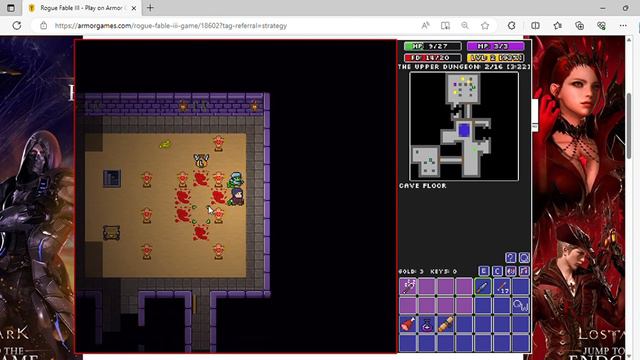
Task: Click the dungeon minimap
Action: [x=464, y=126]
